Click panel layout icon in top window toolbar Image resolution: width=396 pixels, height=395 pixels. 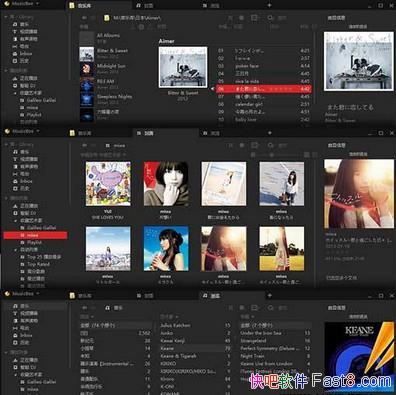pos(255,18)
